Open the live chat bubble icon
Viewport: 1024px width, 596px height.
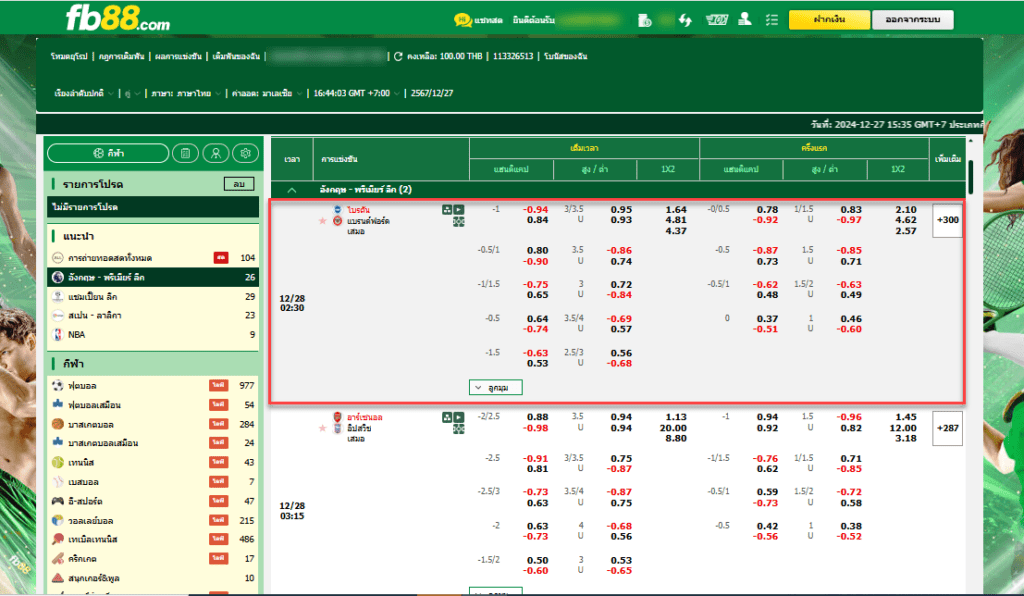tap(462, 20)
